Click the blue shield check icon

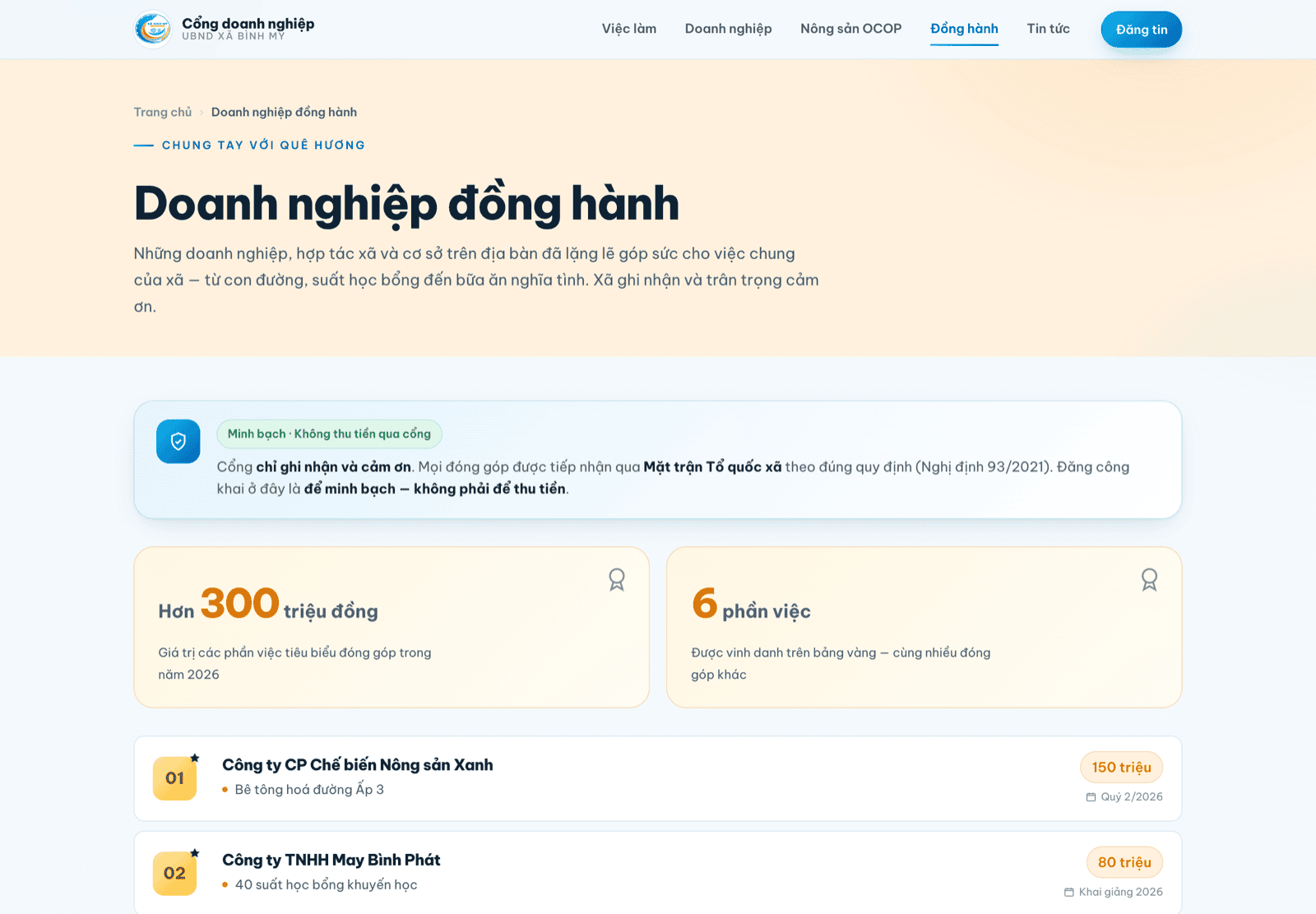click(x=178, y=442)
